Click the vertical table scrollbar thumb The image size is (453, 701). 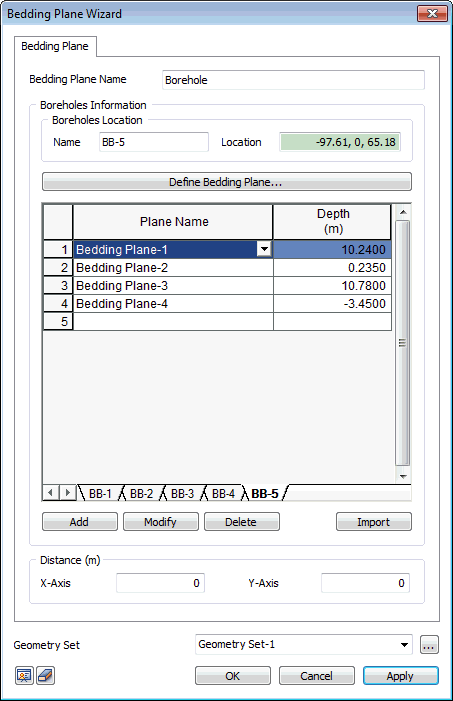(x=402, y=343)
